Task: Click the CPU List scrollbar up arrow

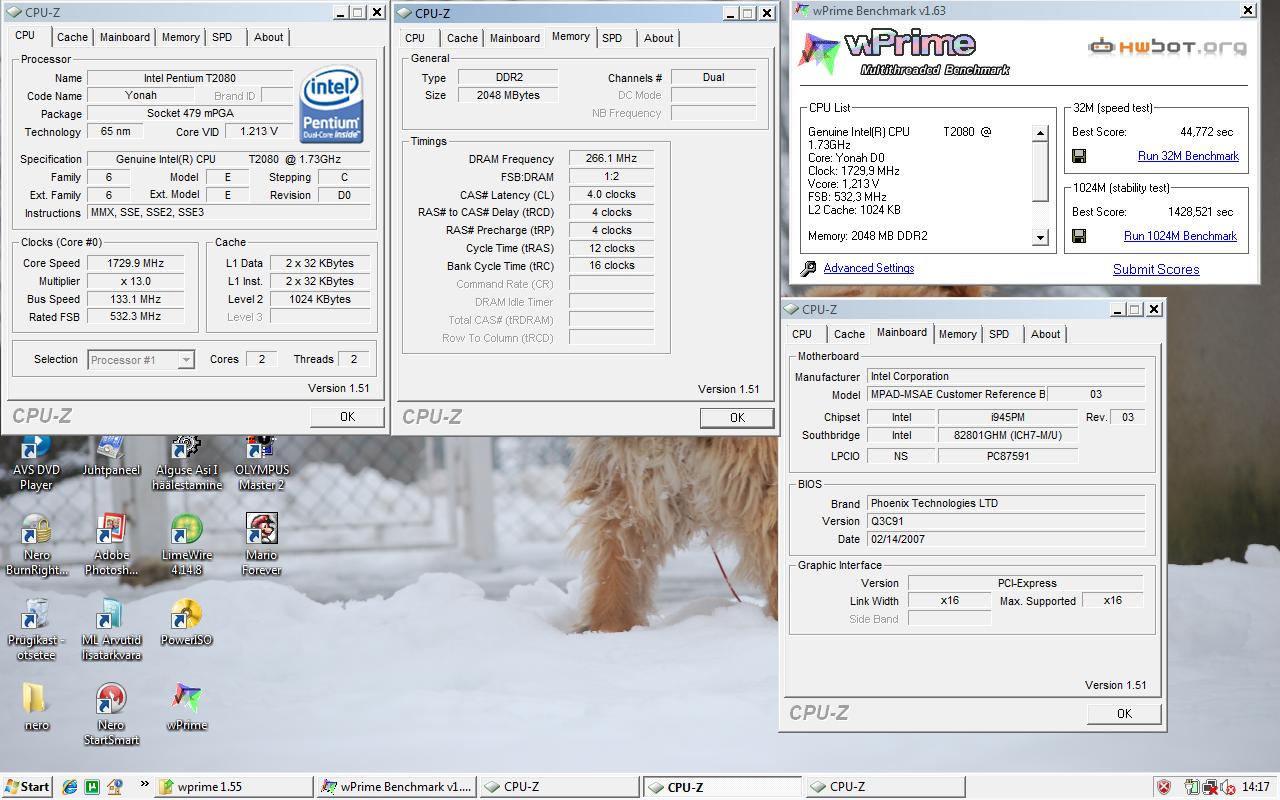Action: click(x=1040, y=133)
